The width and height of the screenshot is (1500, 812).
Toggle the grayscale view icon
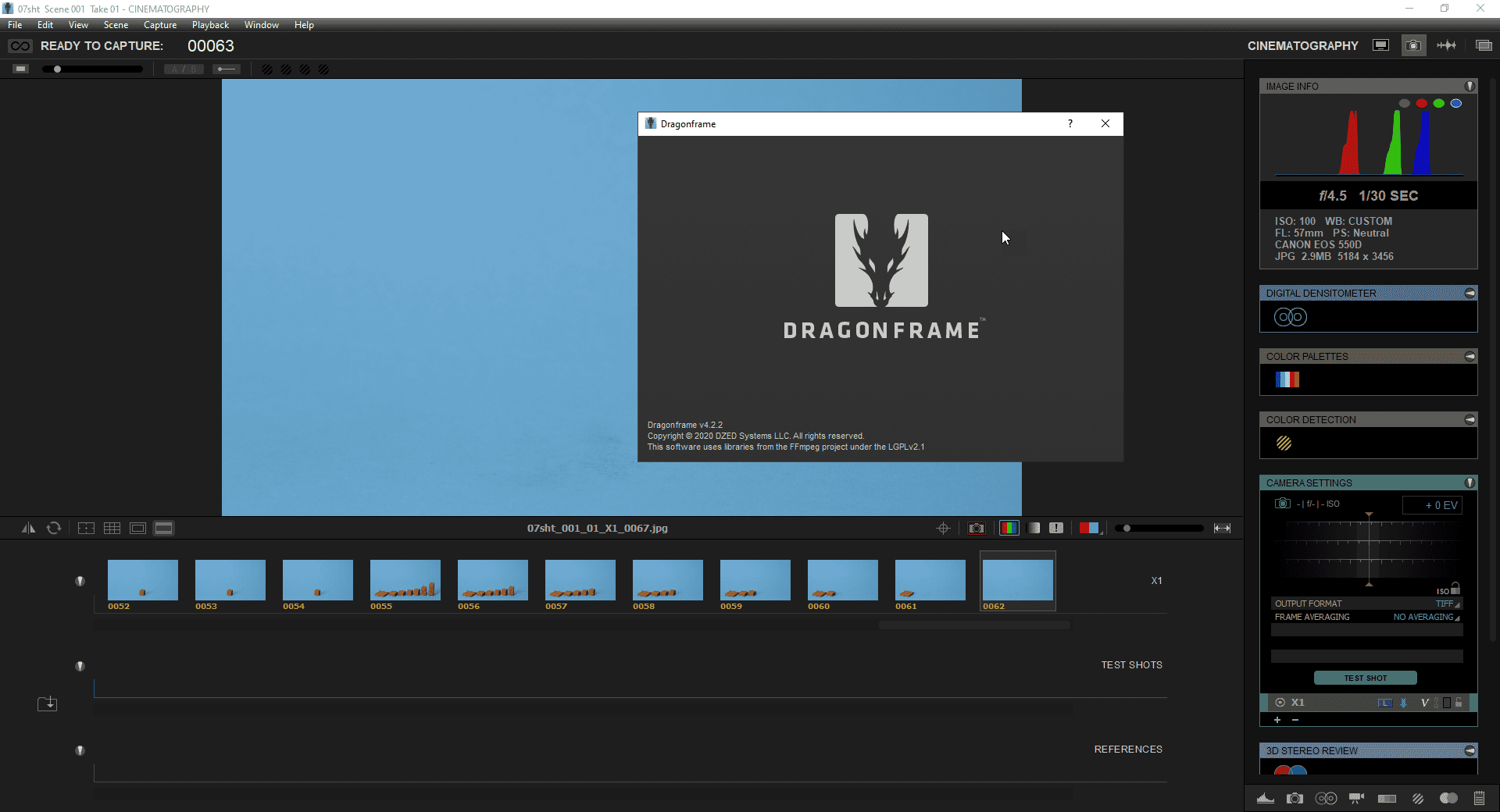click(x=1034, y=529)
